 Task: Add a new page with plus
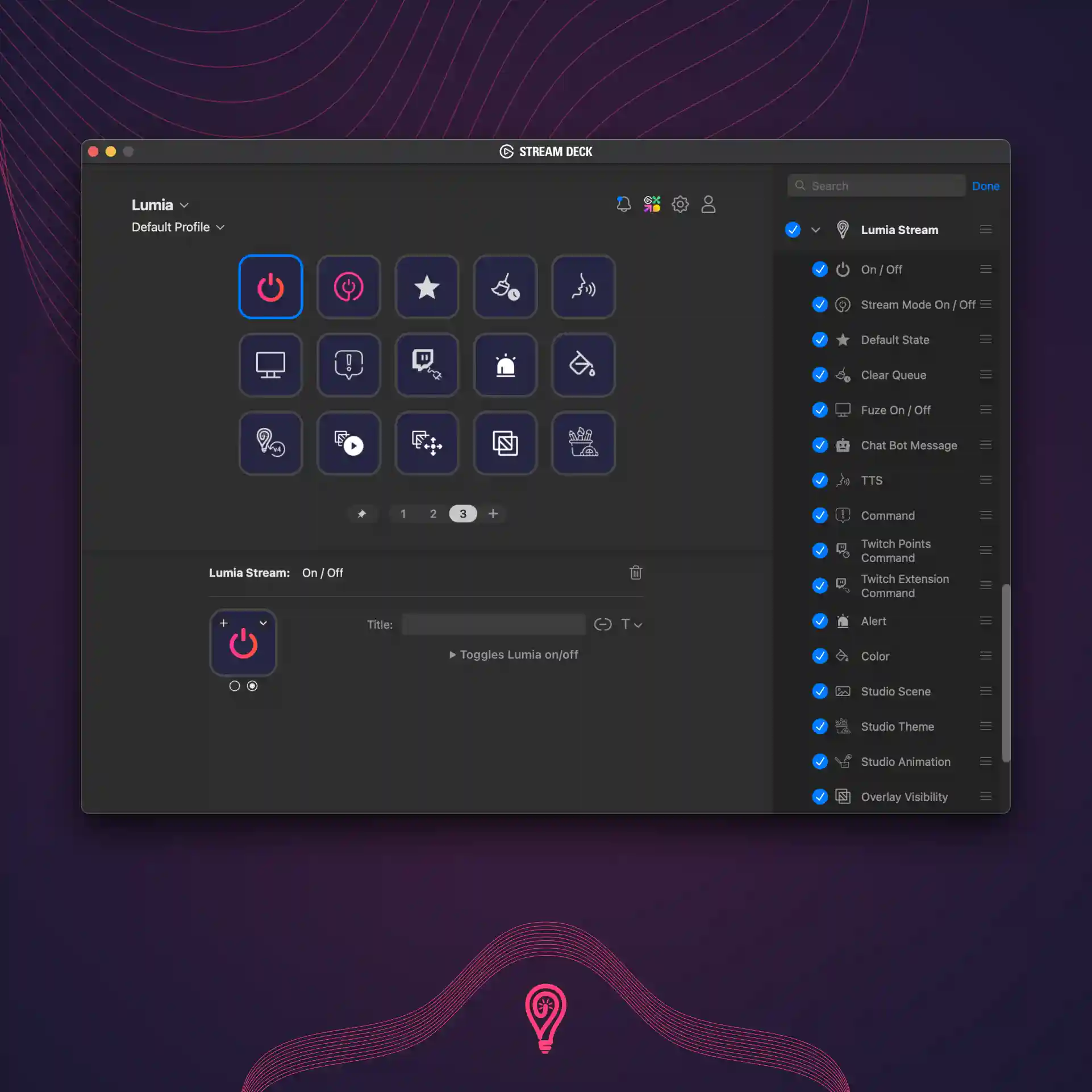(x=493, y=514)
